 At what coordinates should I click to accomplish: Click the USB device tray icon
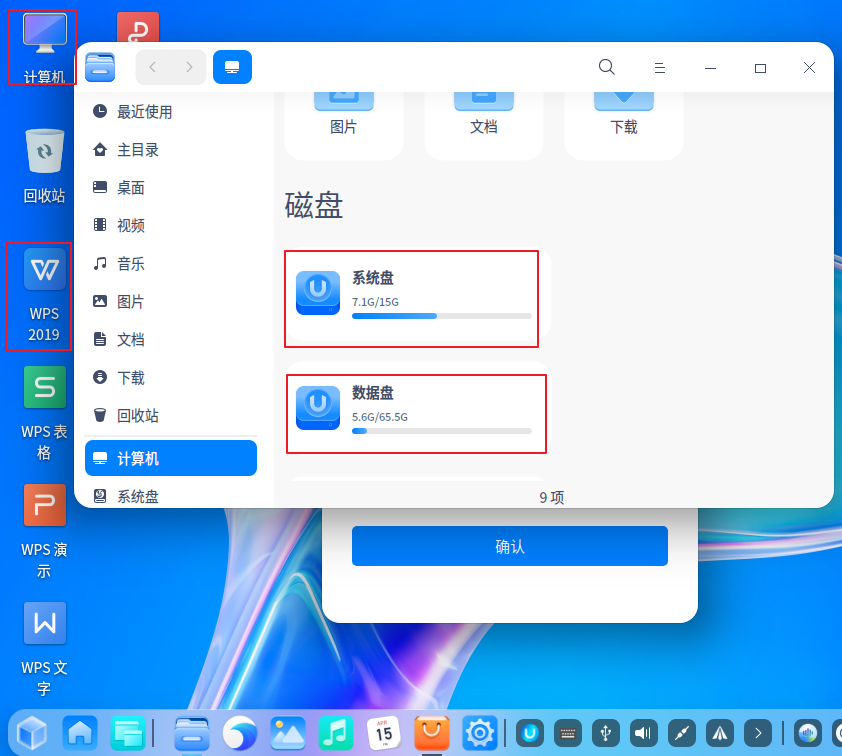[606, 733]
